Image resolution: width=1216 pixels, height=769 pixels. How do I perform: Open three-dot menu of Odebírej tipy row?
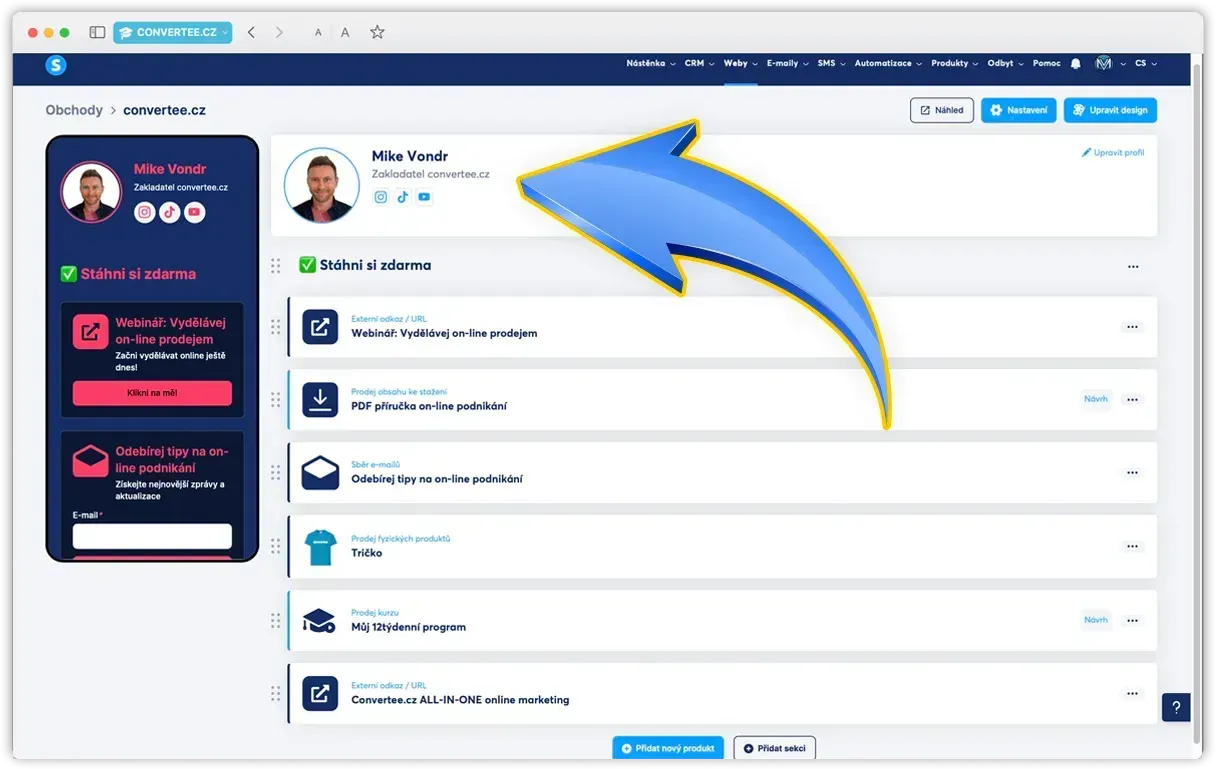(1132, 473)
